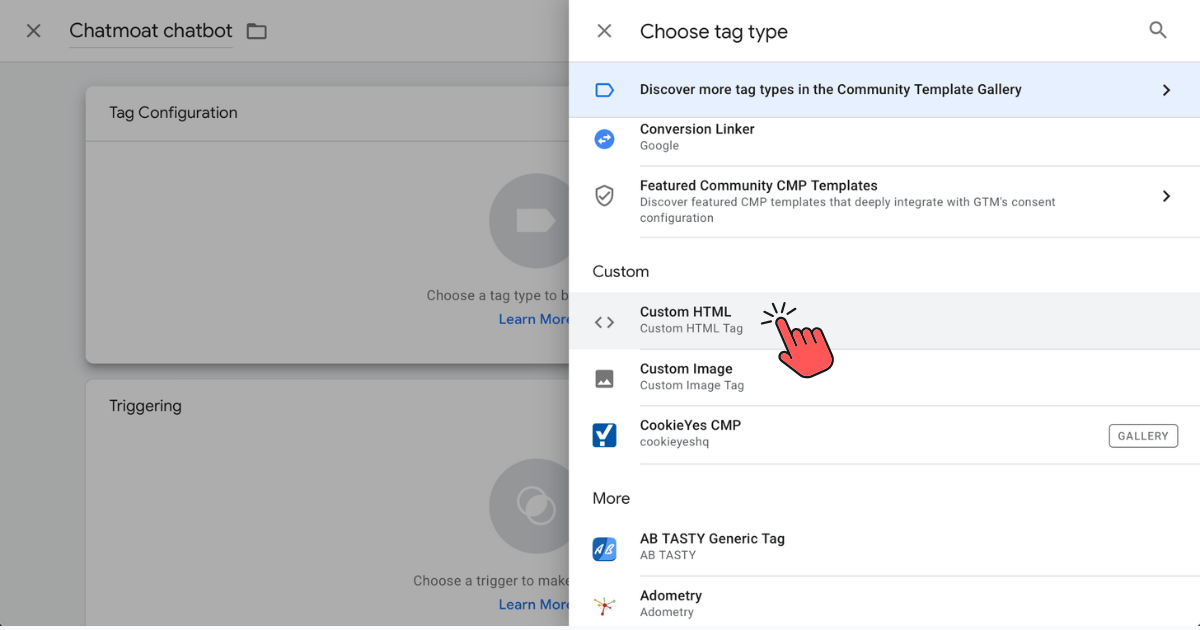The width and height of the screenshot is (1200, 630).
Task: Click the Custom Image picture icon
Action: (604, 378)
